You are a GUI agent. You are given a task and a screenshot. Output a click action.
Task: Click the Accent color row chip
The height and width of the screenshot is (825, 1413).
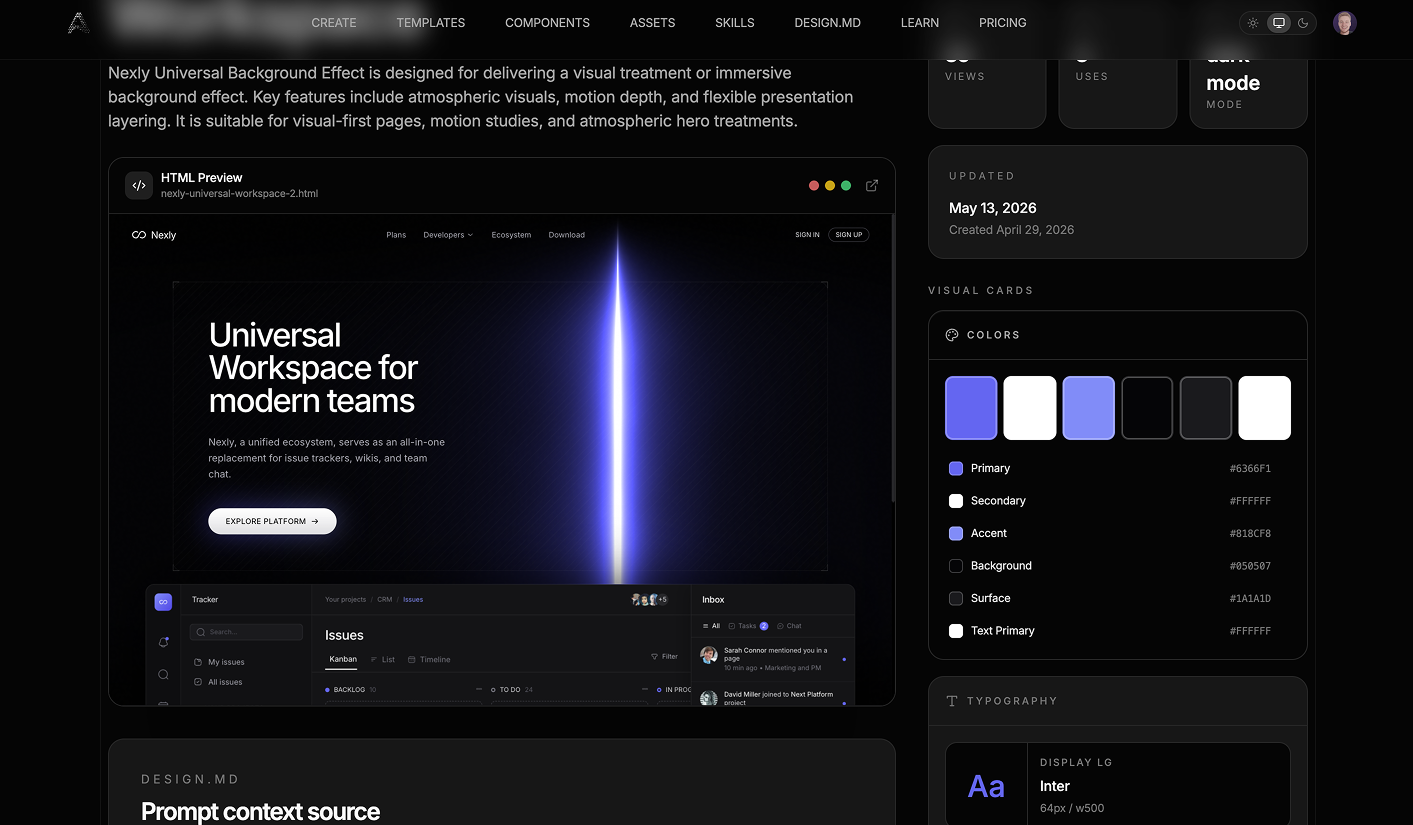(x=956, y=533)
